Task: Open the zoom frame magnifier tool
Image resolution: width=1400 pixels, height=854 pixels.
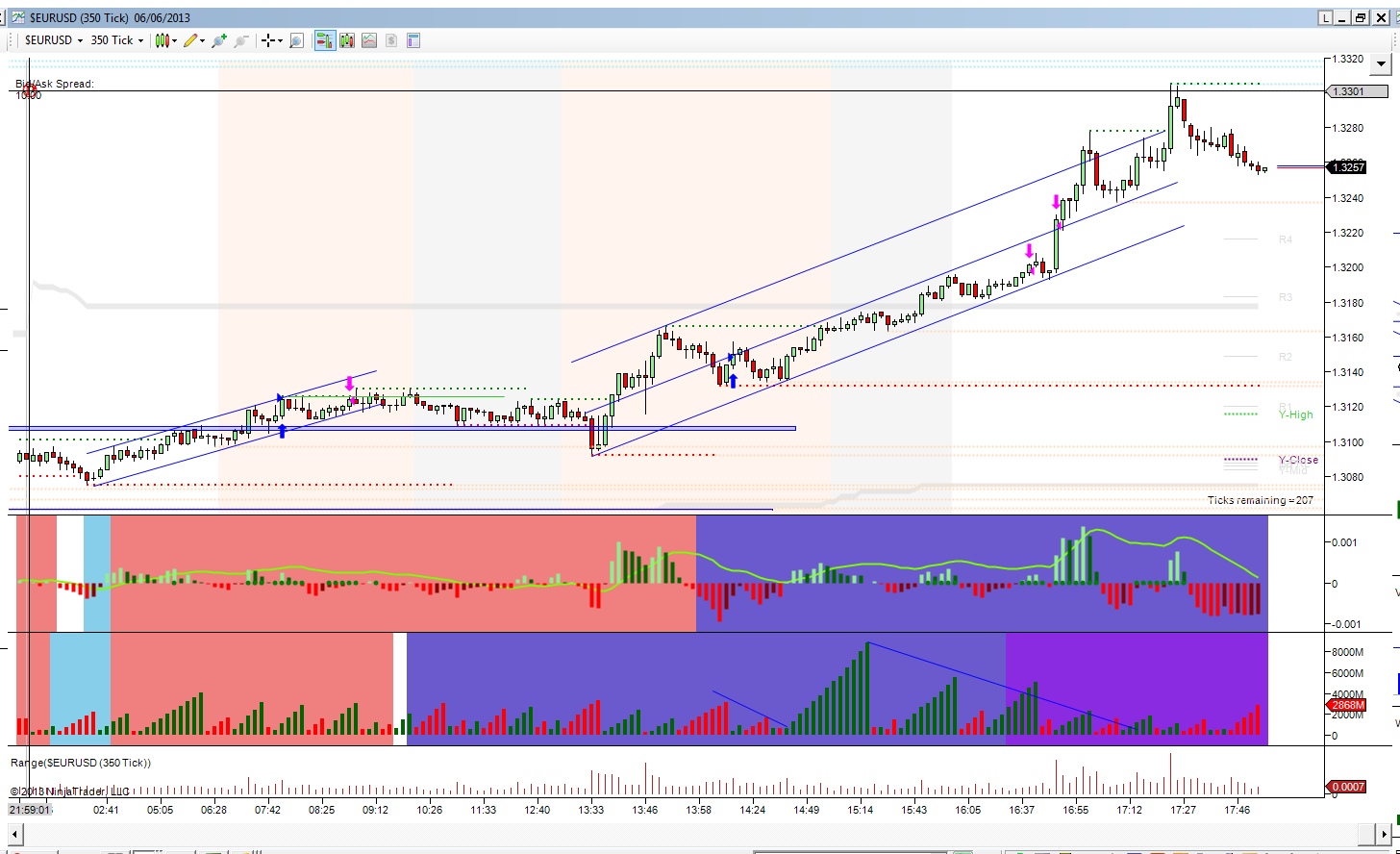Action: coord(296,40)
